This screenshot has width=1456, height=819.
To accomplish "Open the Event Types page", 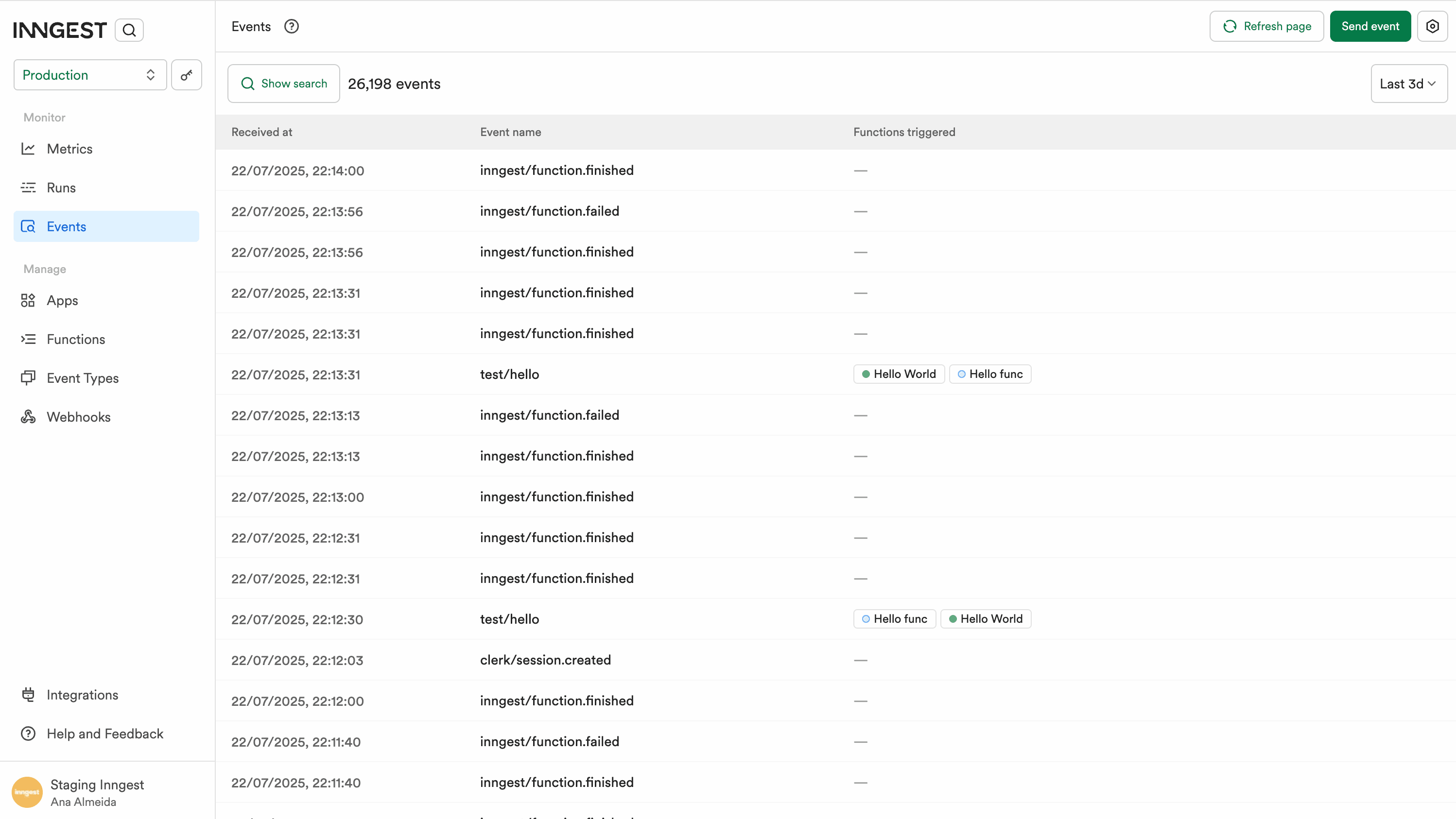I will 83,378.
